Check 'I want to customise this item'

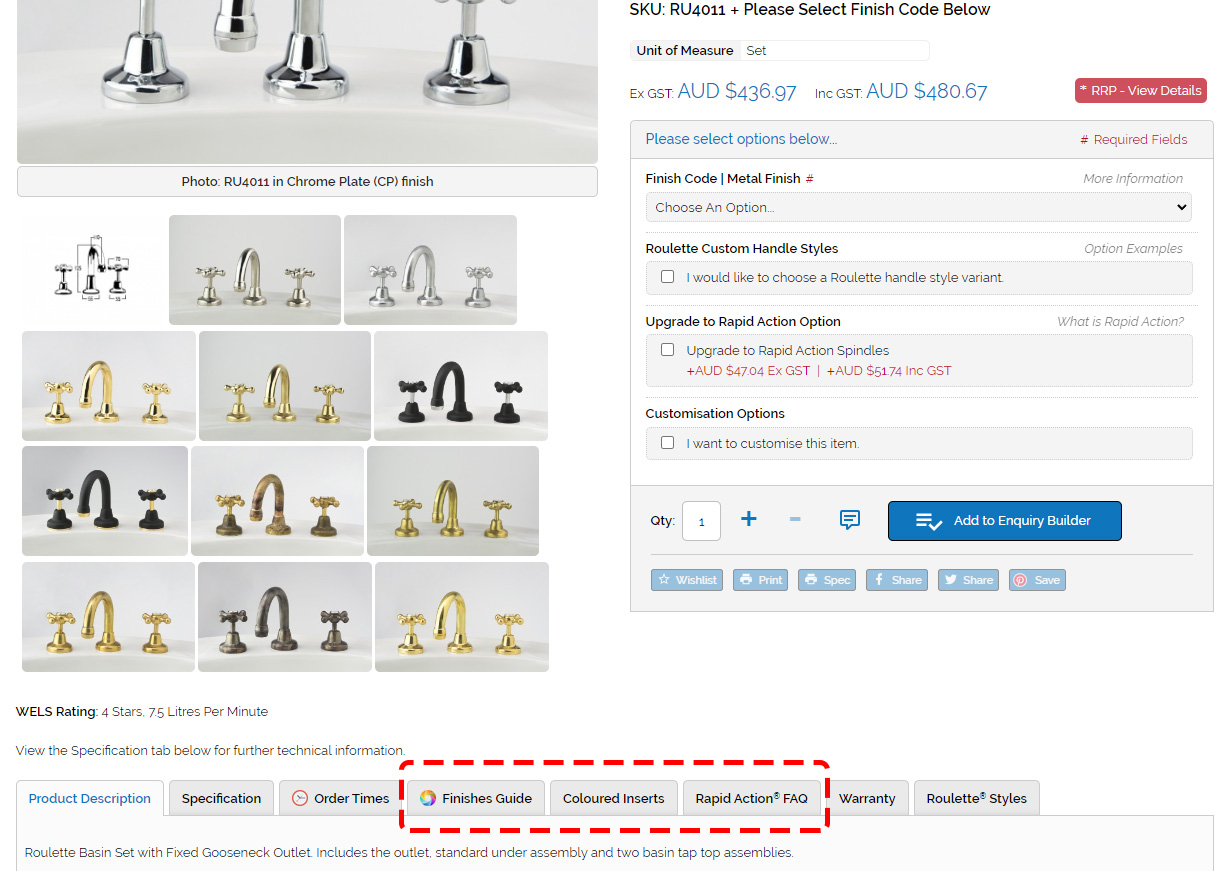coord(668,443)
